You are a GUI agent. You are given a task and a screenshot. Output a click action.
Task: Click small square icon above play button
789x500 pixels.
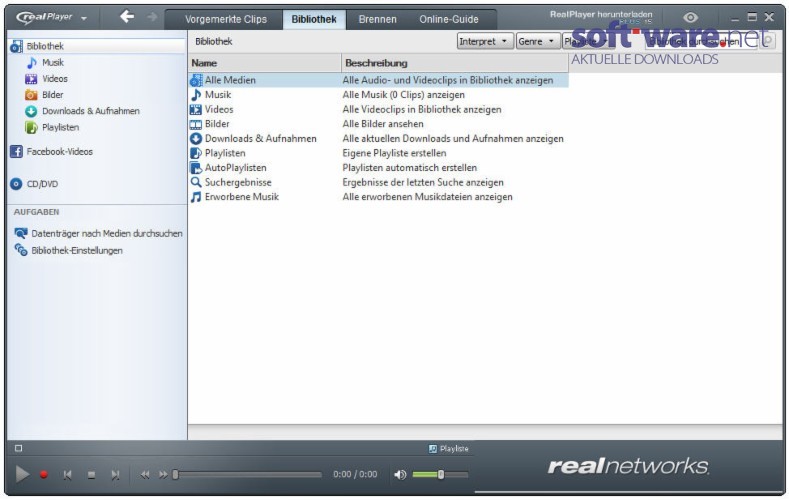[x=19, y=448]
